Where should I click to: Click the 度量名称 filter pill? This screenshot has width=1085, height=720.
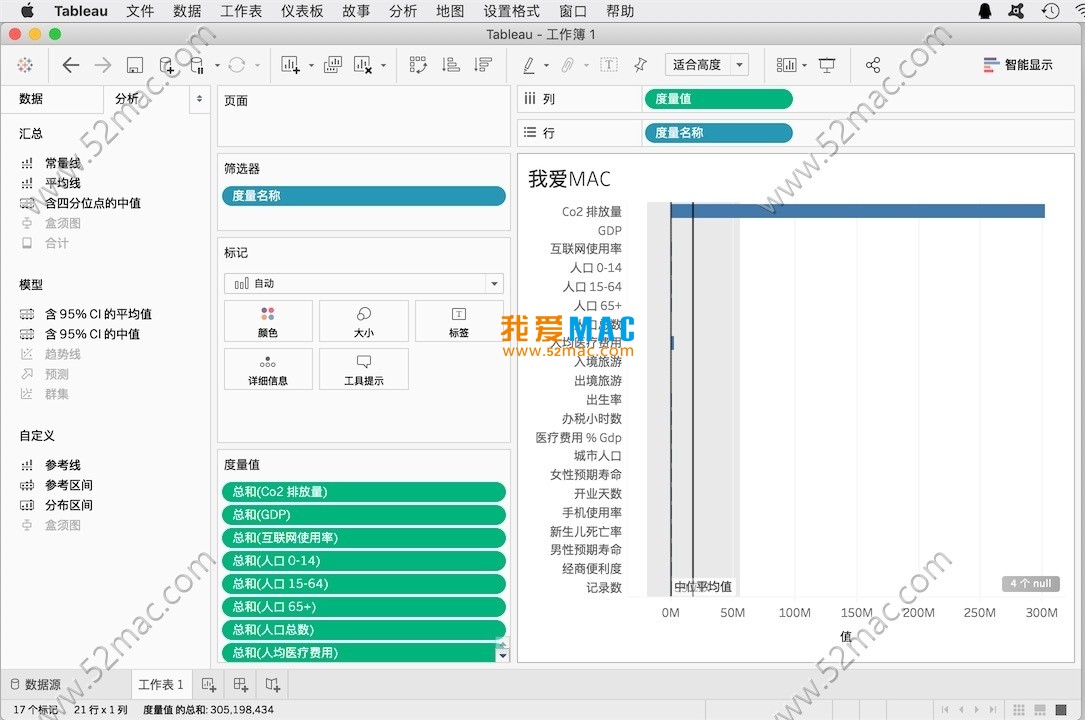[363, 196]
